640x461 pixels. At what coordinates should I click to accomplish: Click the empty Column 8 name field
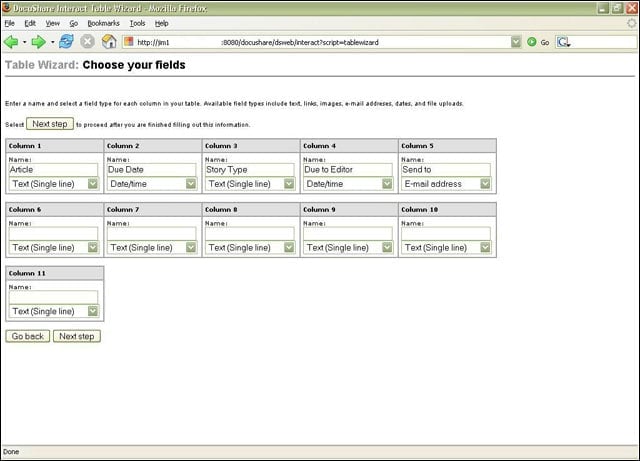tap(250, 234)
